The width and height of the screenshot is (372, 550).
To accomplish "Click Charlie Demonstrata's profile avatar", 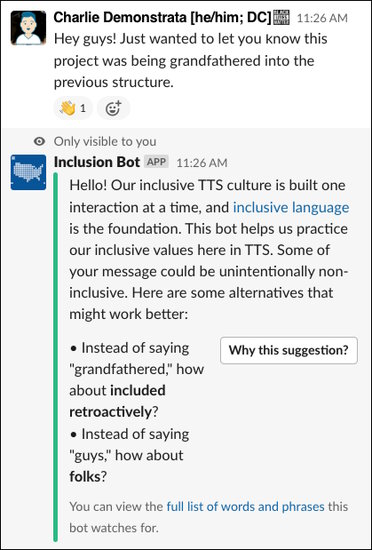I will click(28, 28).
